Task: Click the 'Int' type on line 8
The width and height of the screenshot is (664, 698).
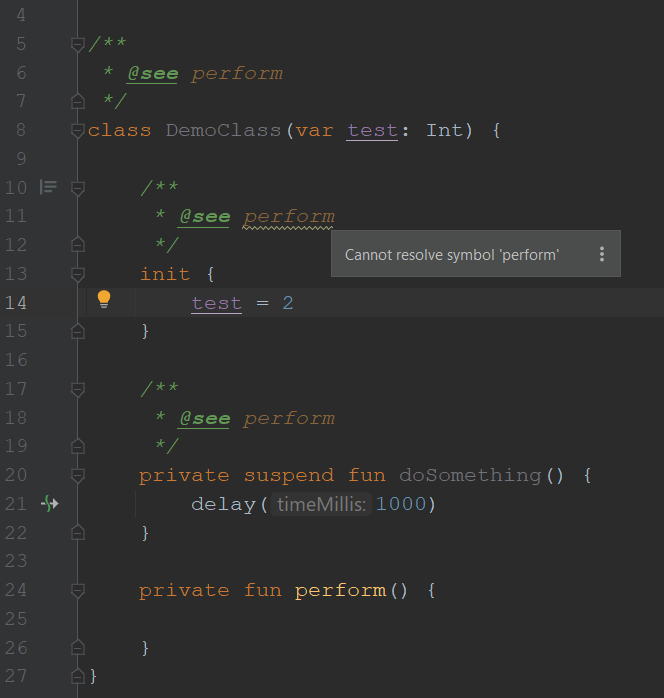Action: pyautogui.click(x=444, y=130)
